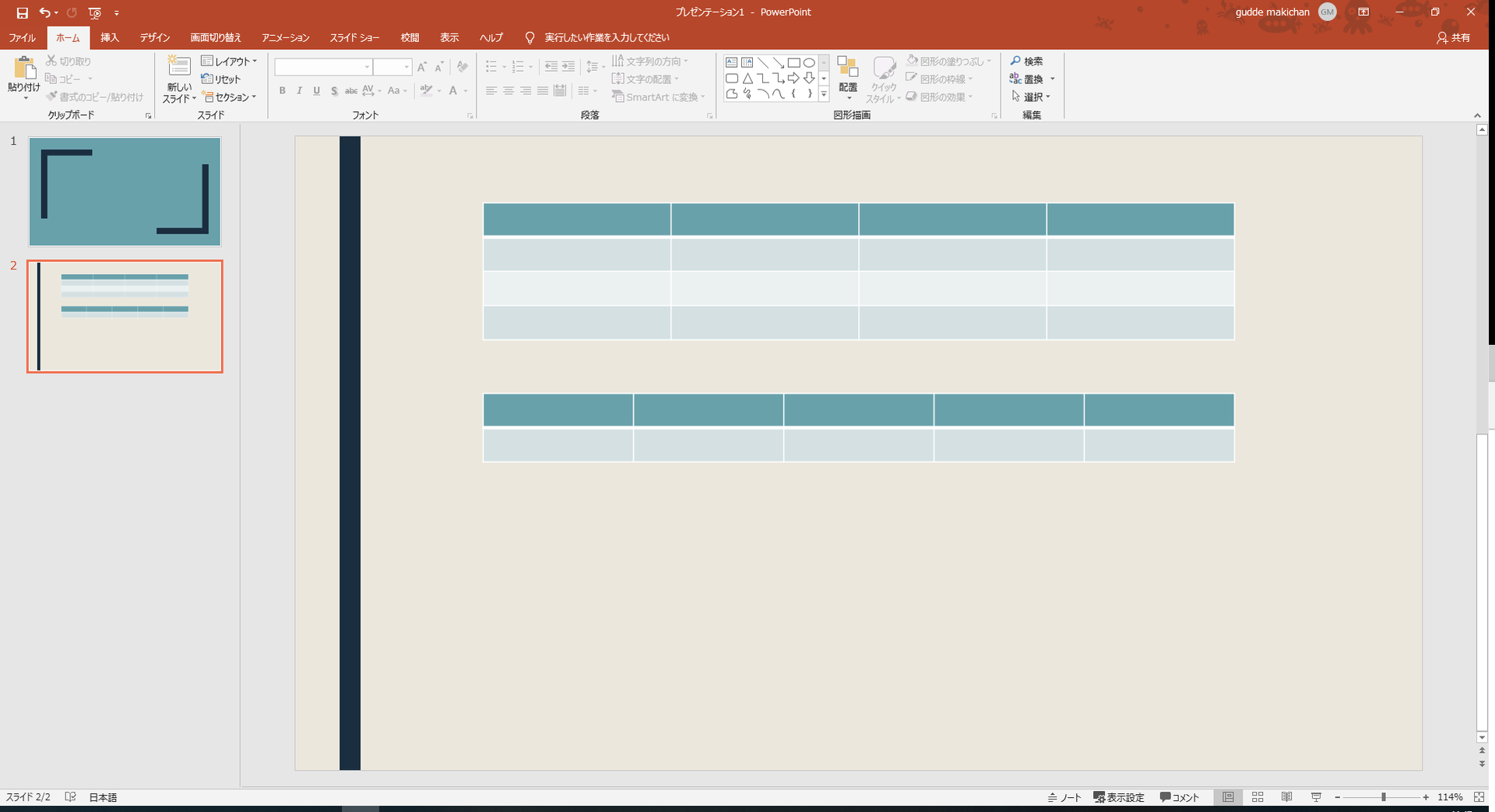1495x812 pixels.
Task: Switch to the Review (校閲) tab
Action: [410, 37]
